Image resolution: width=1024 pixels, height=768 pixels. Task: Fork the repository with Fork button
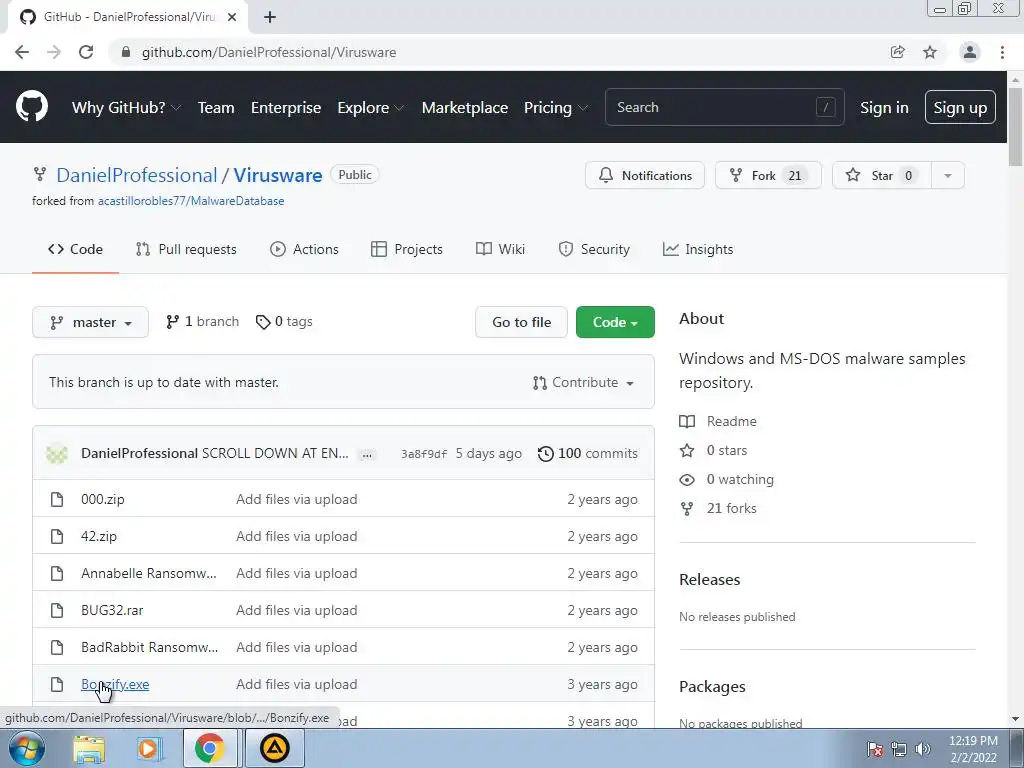click(x=768, y=175)
